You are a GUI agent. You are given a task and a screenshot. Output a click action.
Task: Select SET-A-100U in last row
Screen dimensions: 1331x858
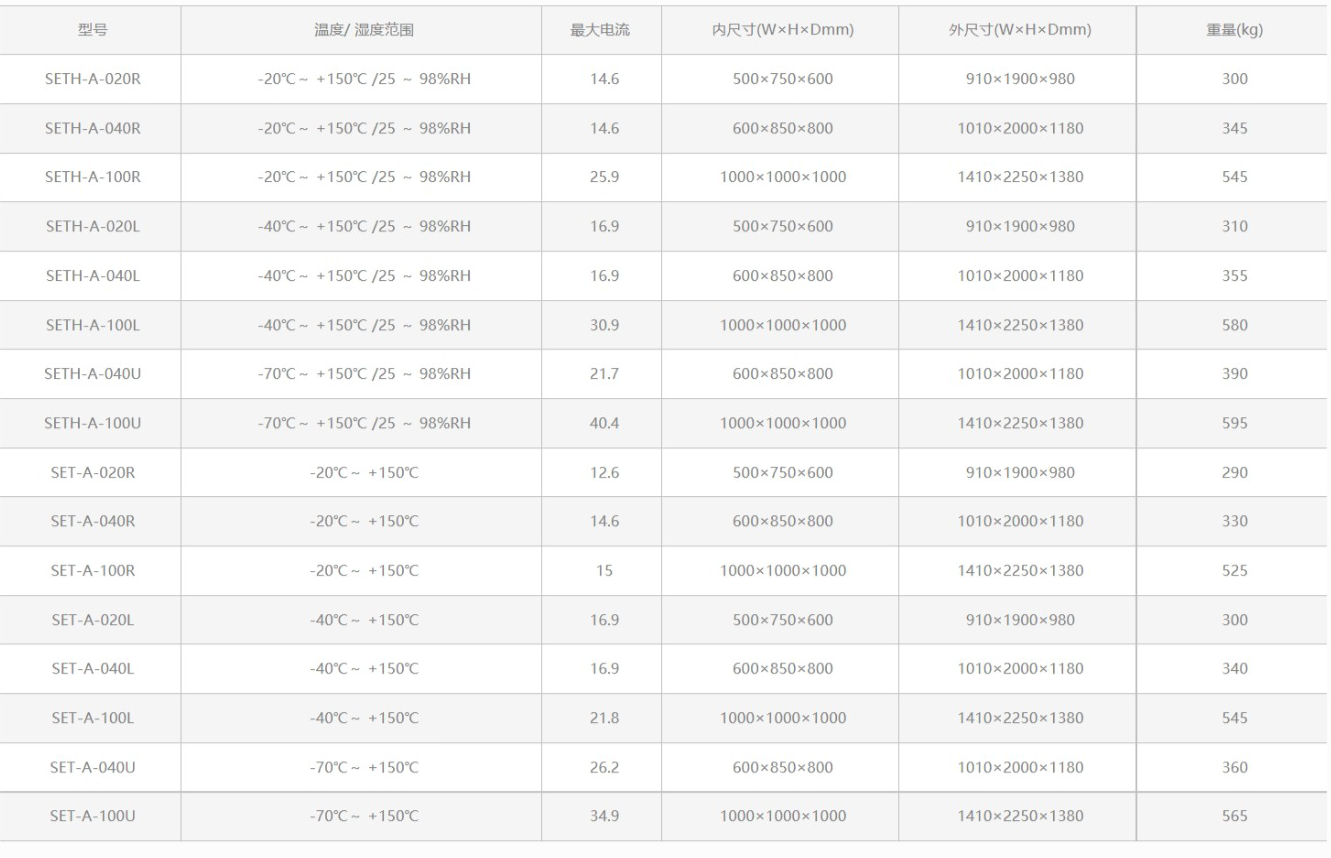[x=92, y=816]
